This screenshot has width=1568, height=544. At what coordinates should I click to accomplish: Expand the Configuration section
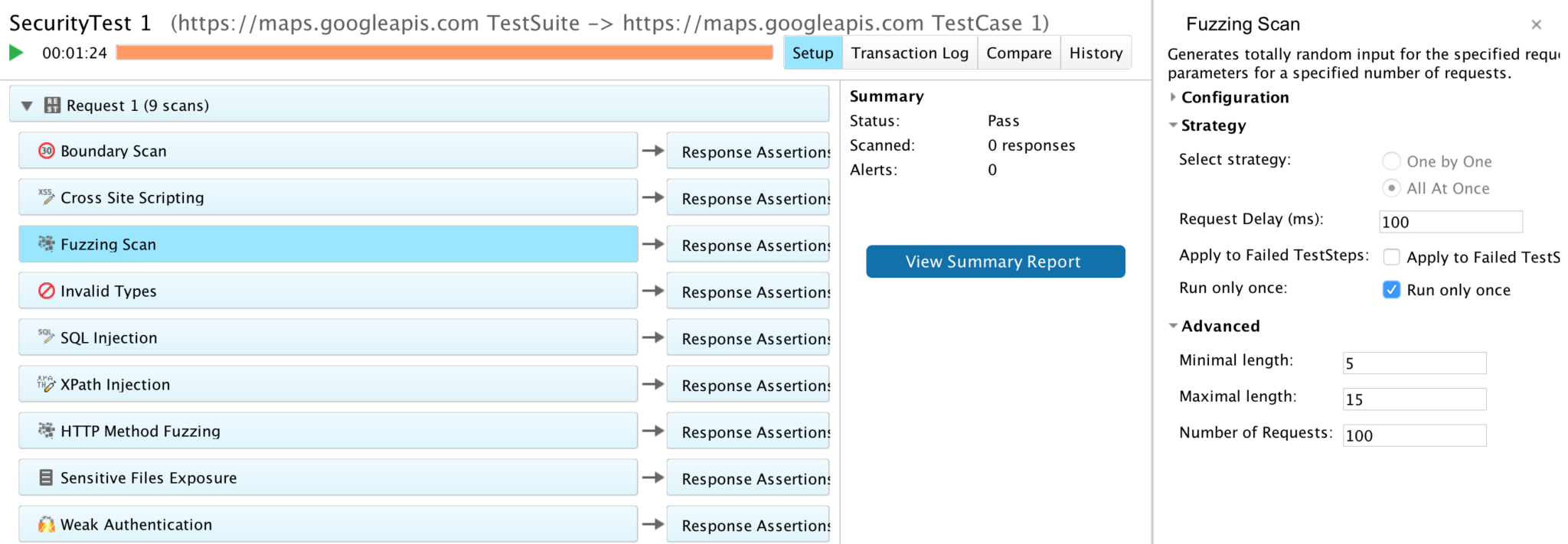[1172, 97]
